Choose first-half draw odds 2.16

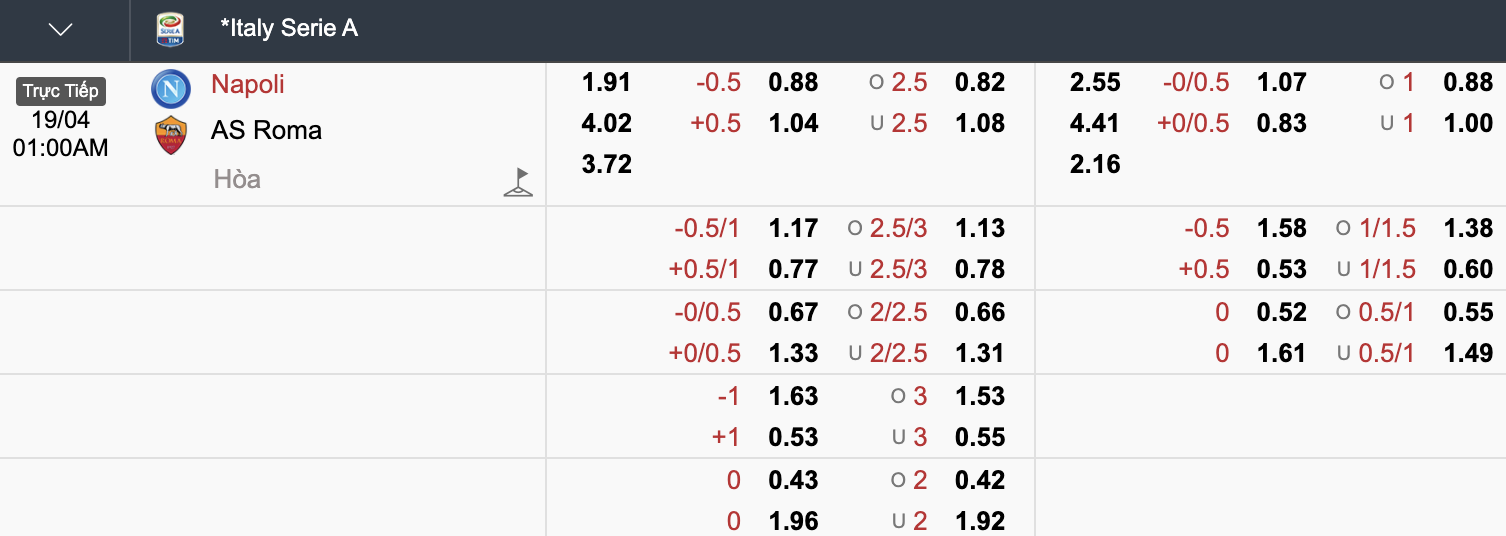1095,164
